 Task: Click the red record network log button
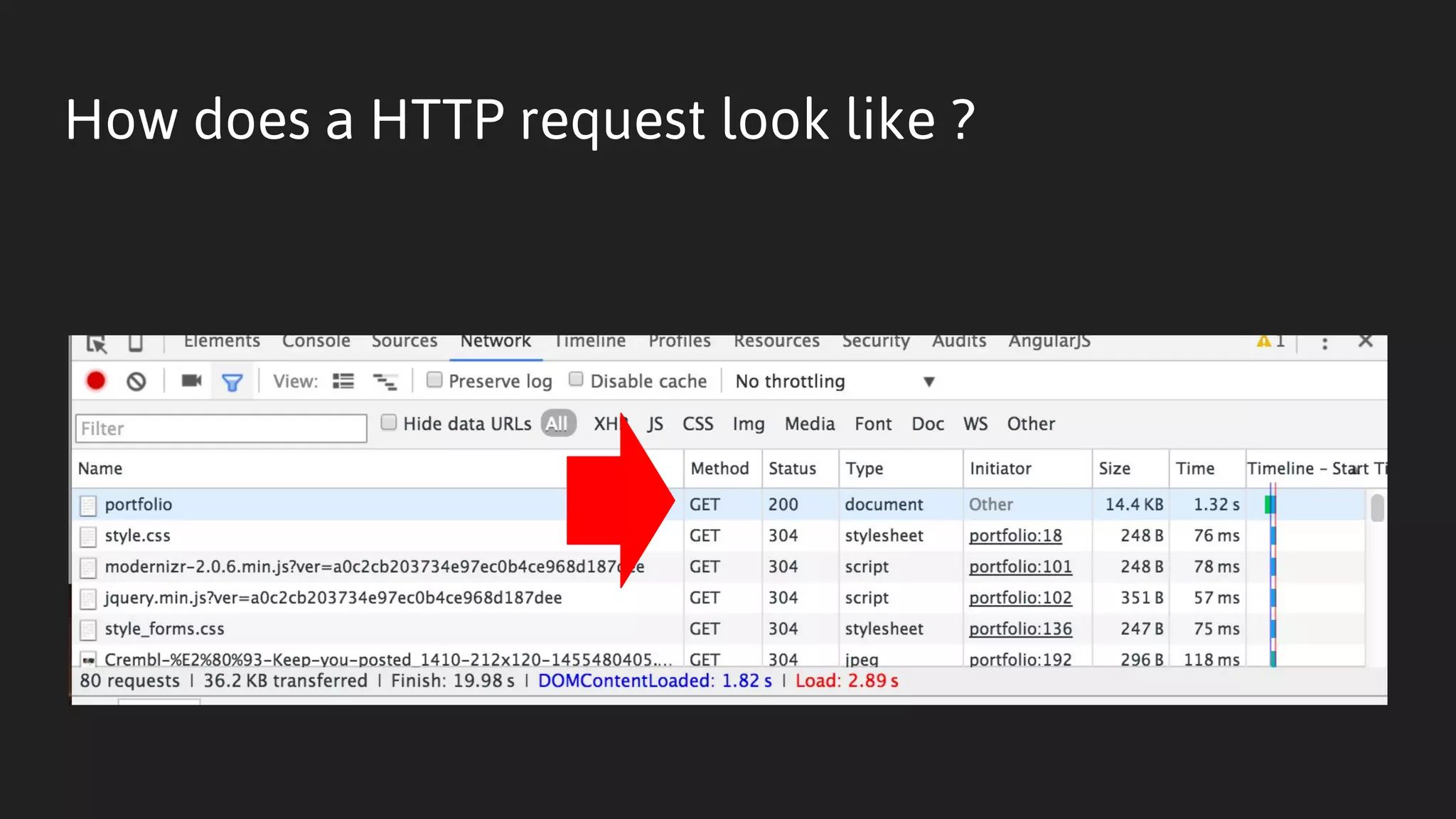(96, 381)
